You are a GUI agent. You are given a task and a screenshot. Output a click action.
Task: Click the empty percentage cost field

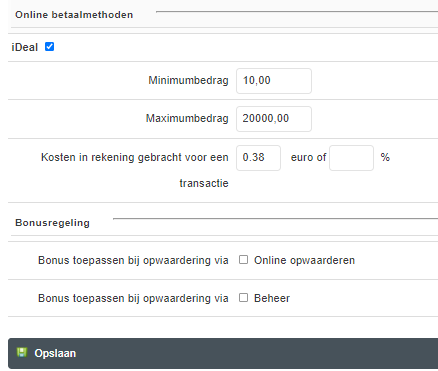[x=351, y=158]
